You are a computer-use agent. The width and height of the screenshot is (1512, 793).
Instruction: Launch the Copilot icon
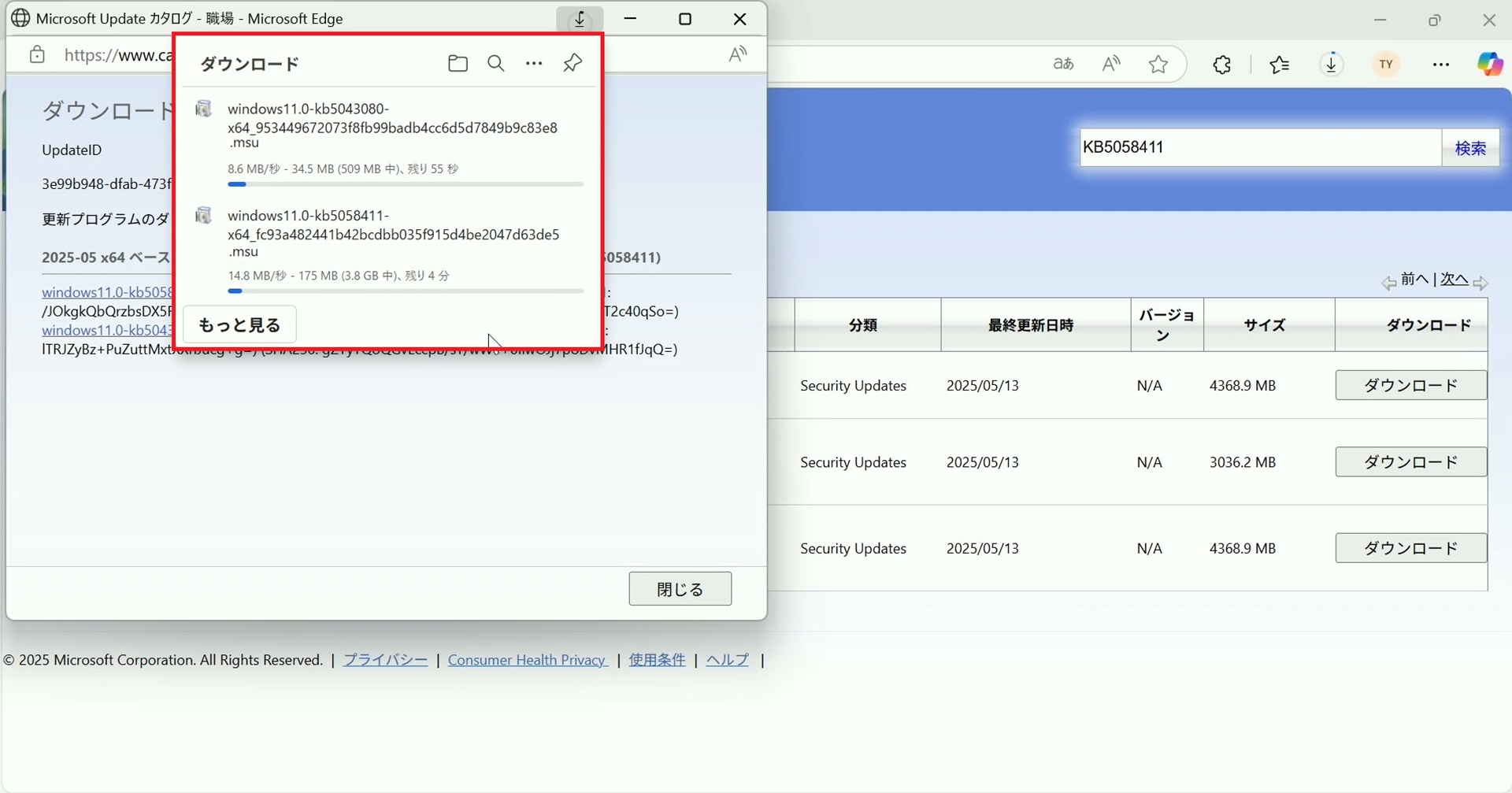click(x=1489, y=65)
